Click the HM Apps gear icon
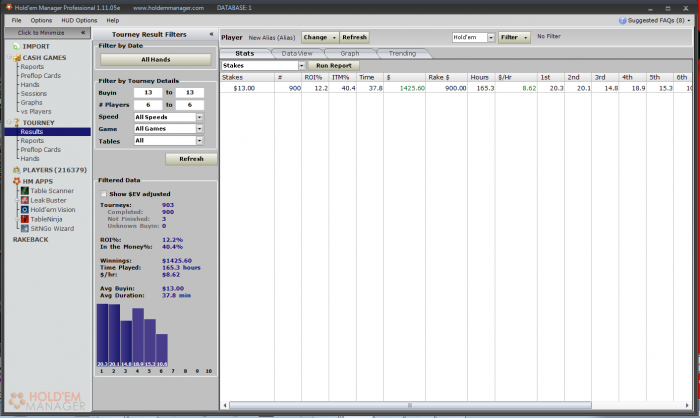The height and width of the screenshot is (418, 700). click(x=17, y=181)
